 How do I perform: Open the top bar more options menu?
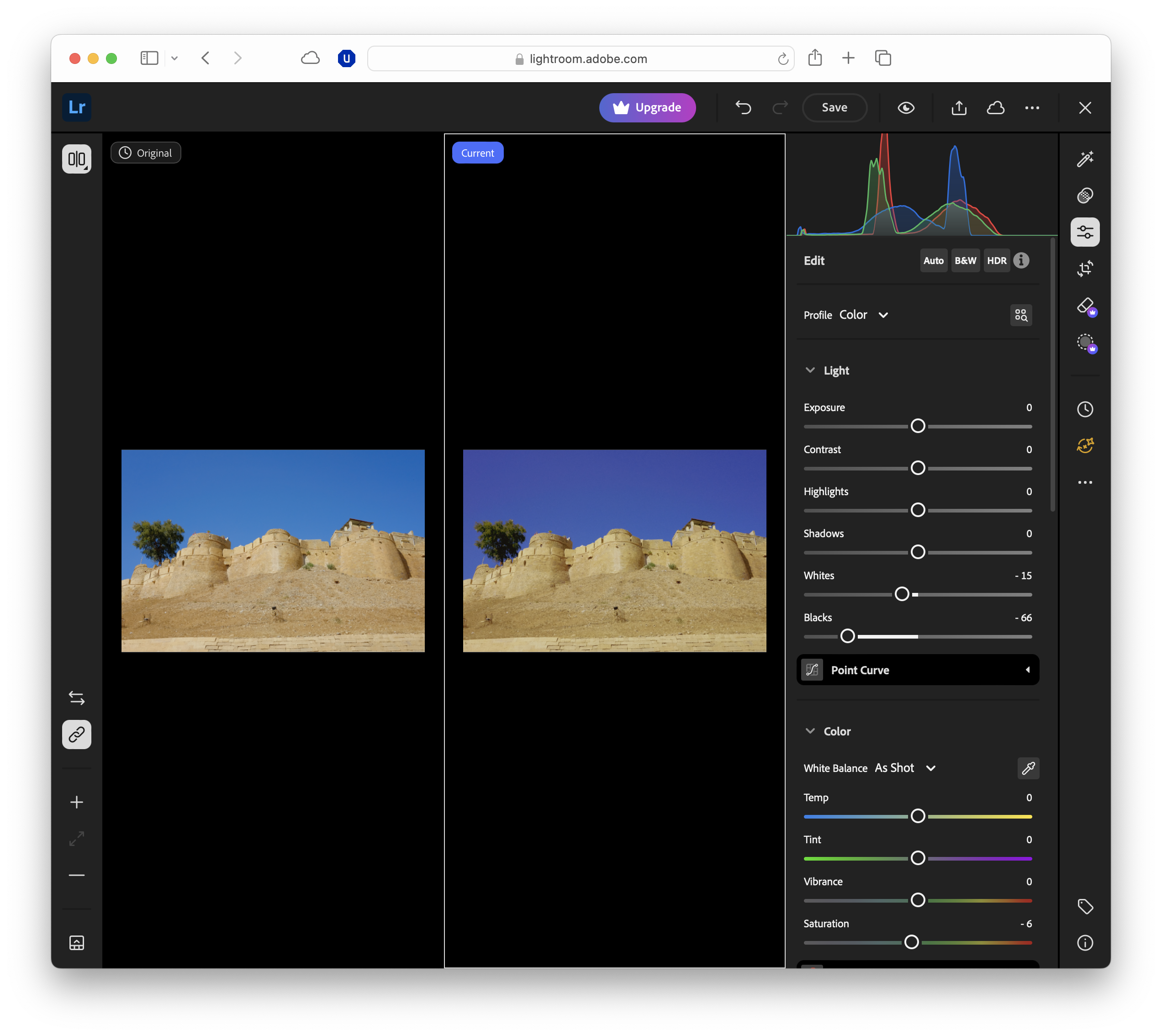1032,108
